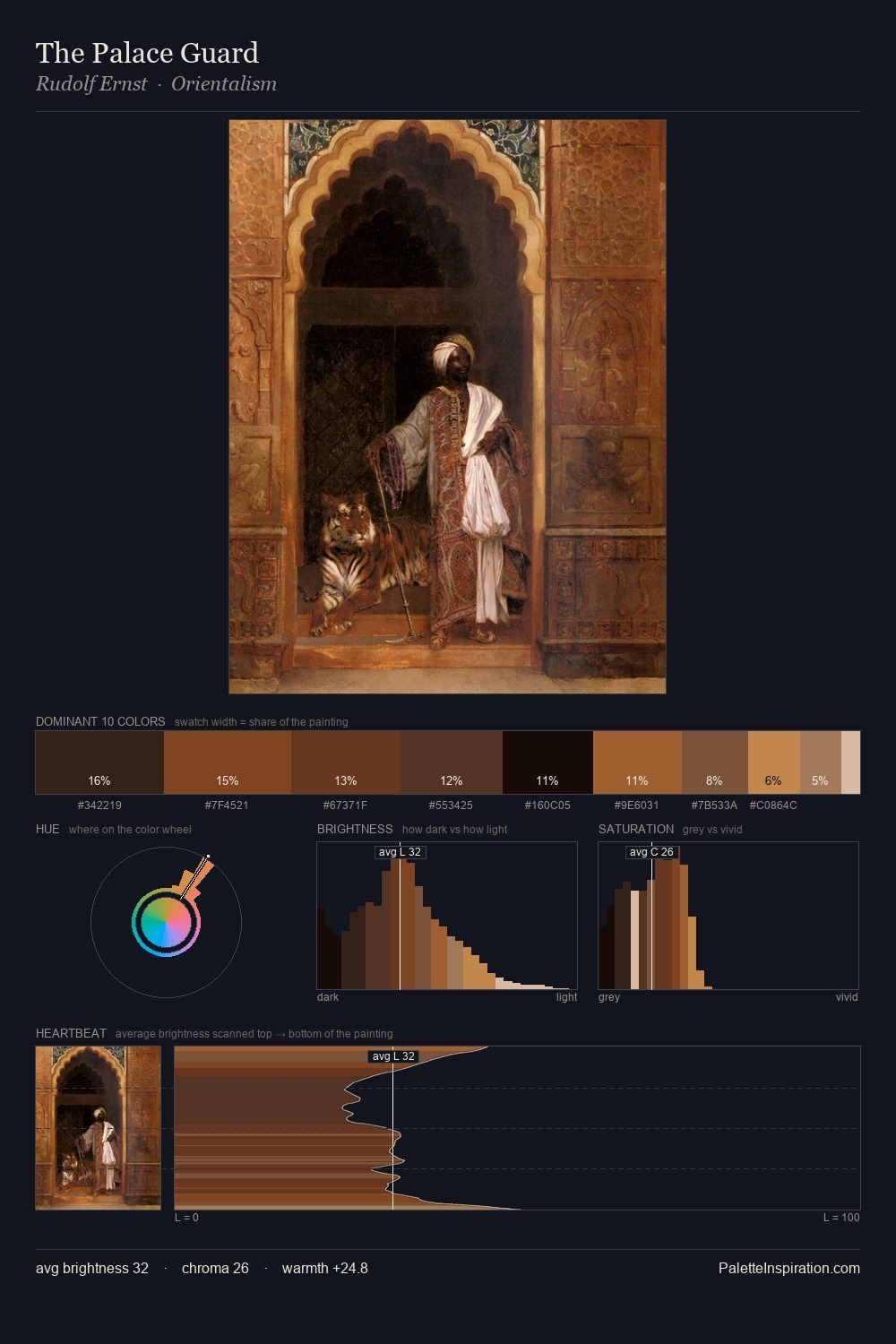Click the avg brightness 32 footer stat
The image size is (896, 1344).
(x=92, y=1268)
